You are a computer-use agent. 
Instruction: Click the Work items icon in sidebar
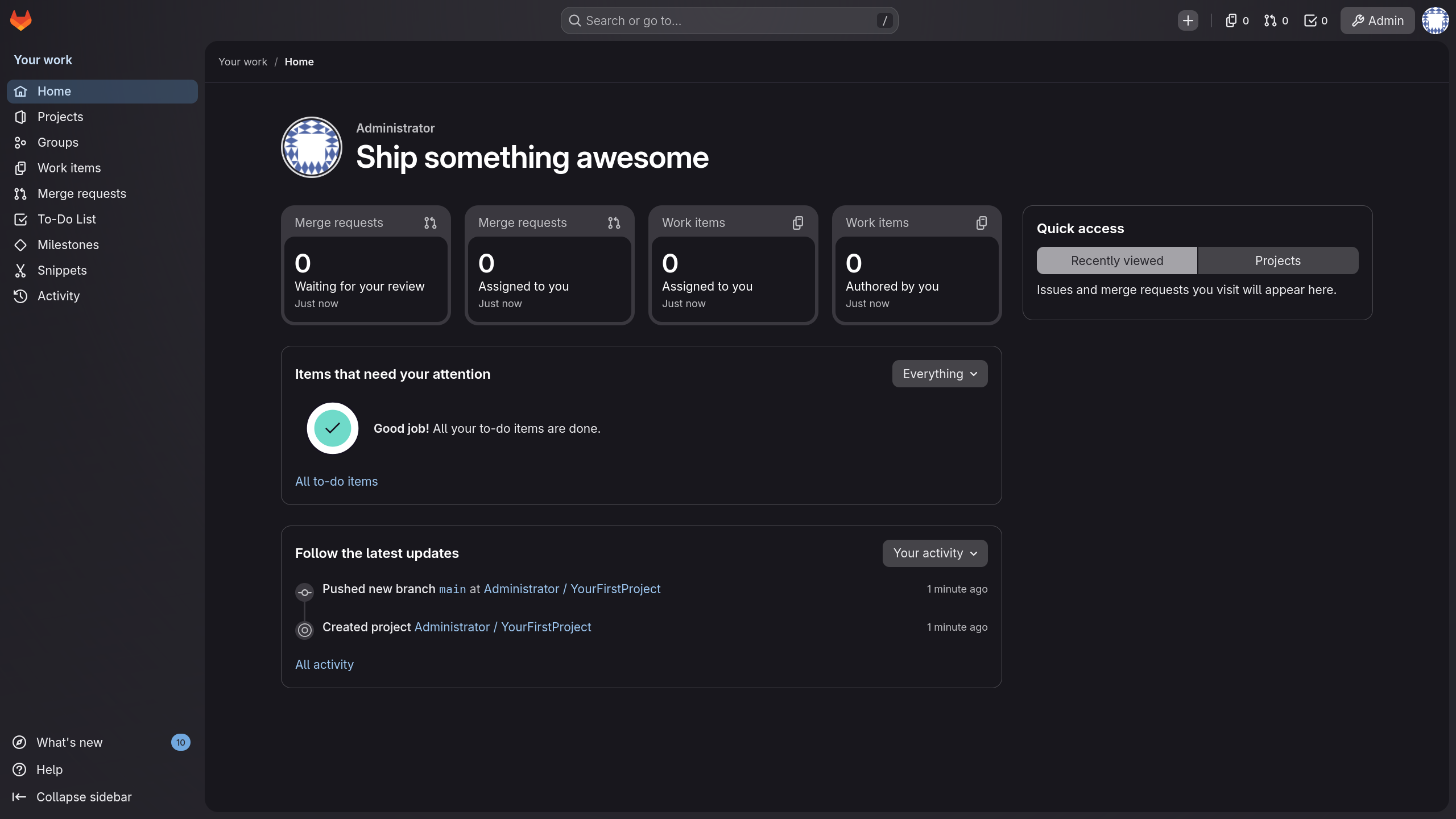pos(20,168)
